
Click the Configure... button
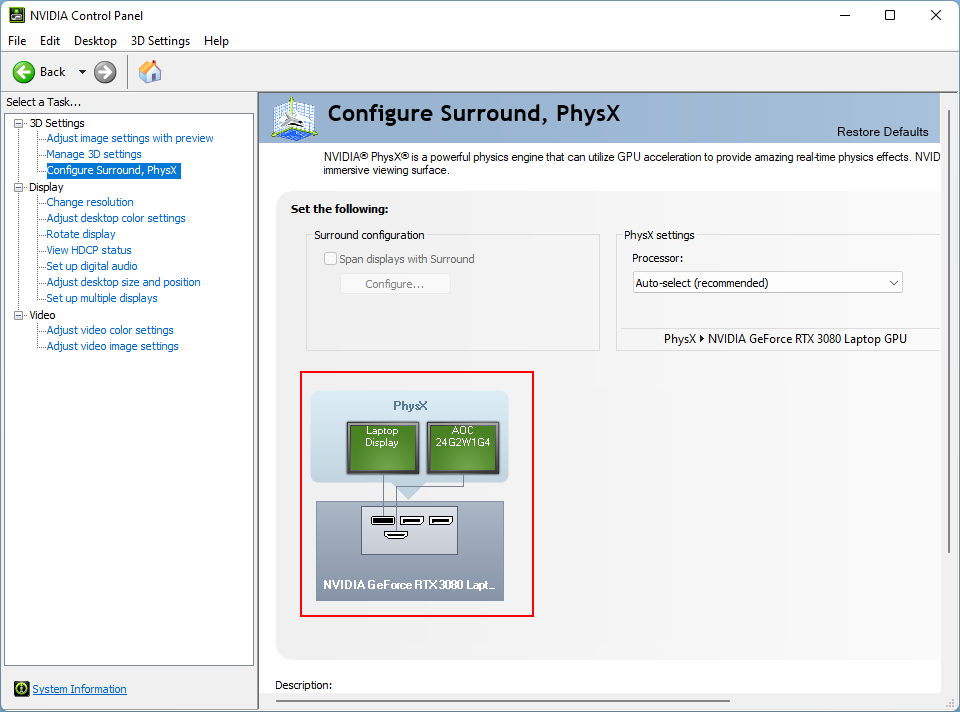(395, 284)
